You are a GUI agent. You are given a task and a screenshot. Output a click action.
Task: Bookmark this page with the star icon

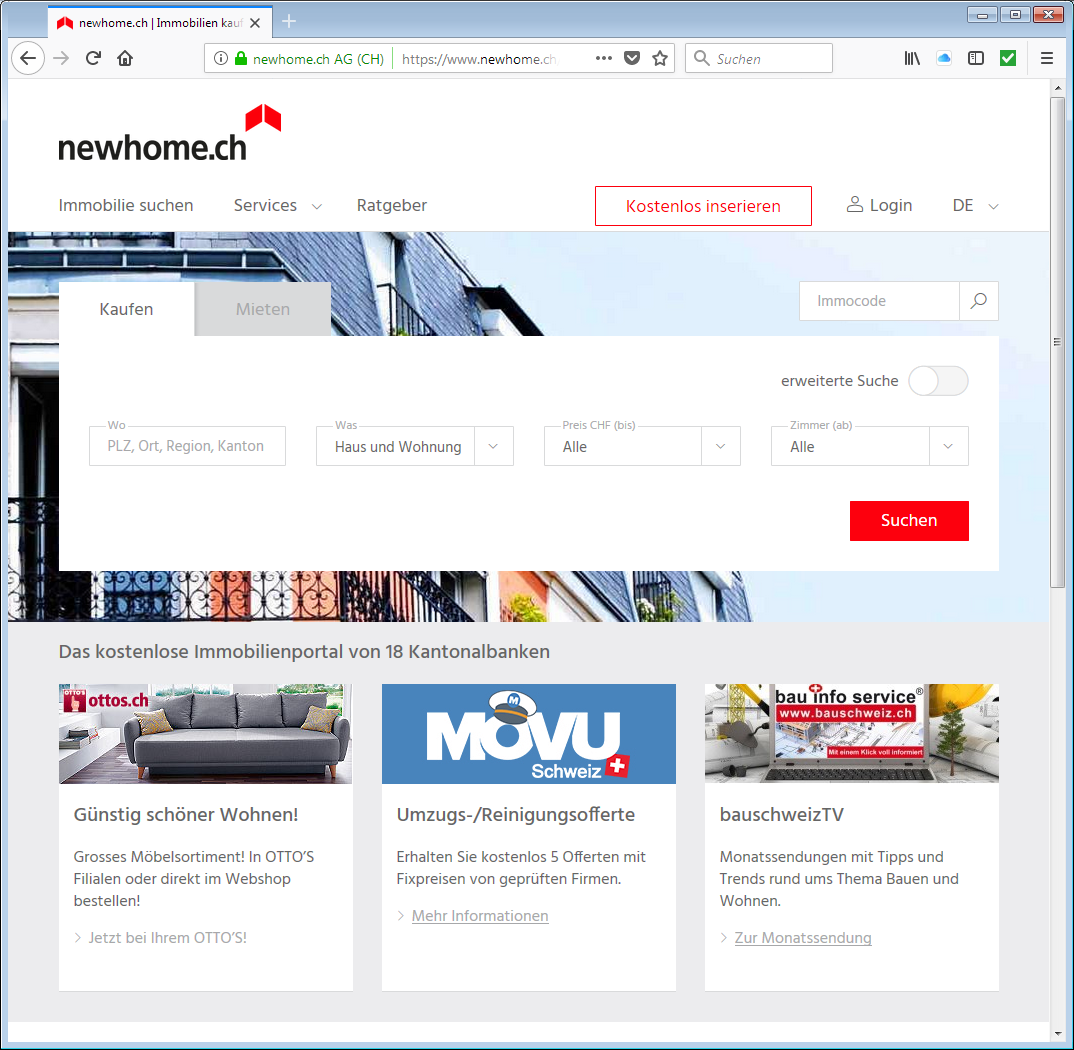pos(660,59)
